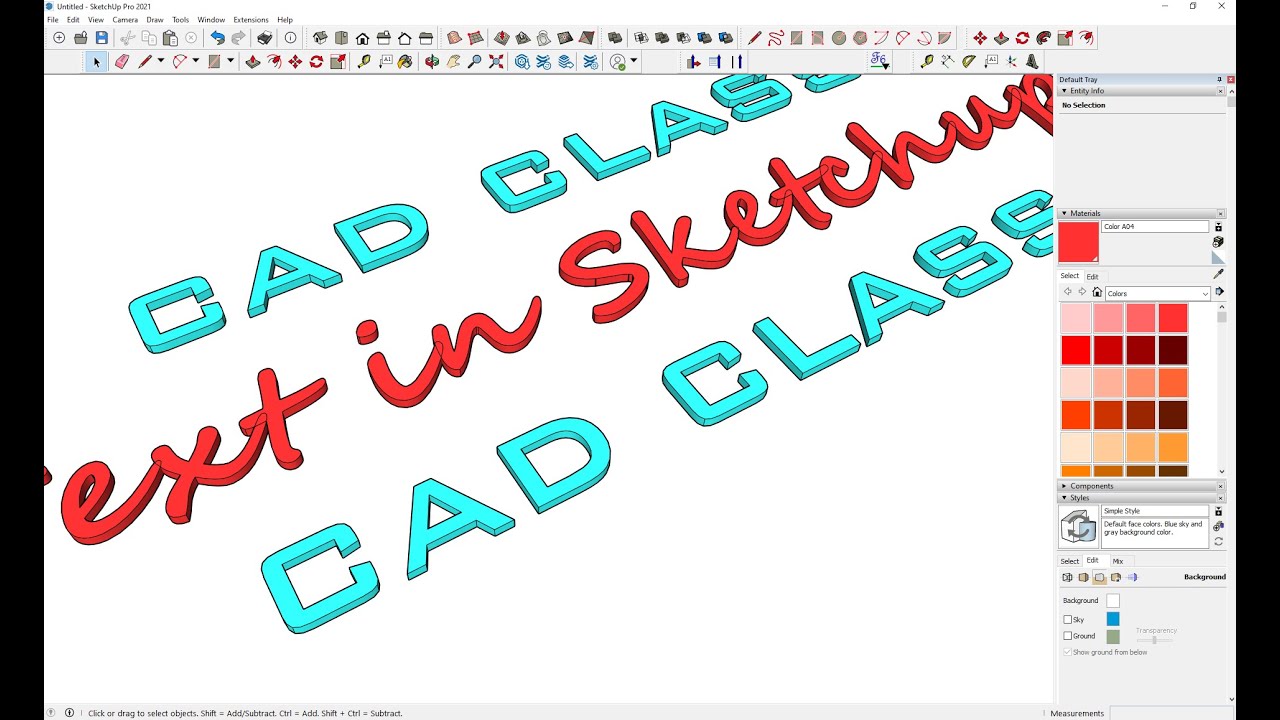Screen dimensions: 1280x720
Task: Choose the Circle tool
Action: click(839, 38)
